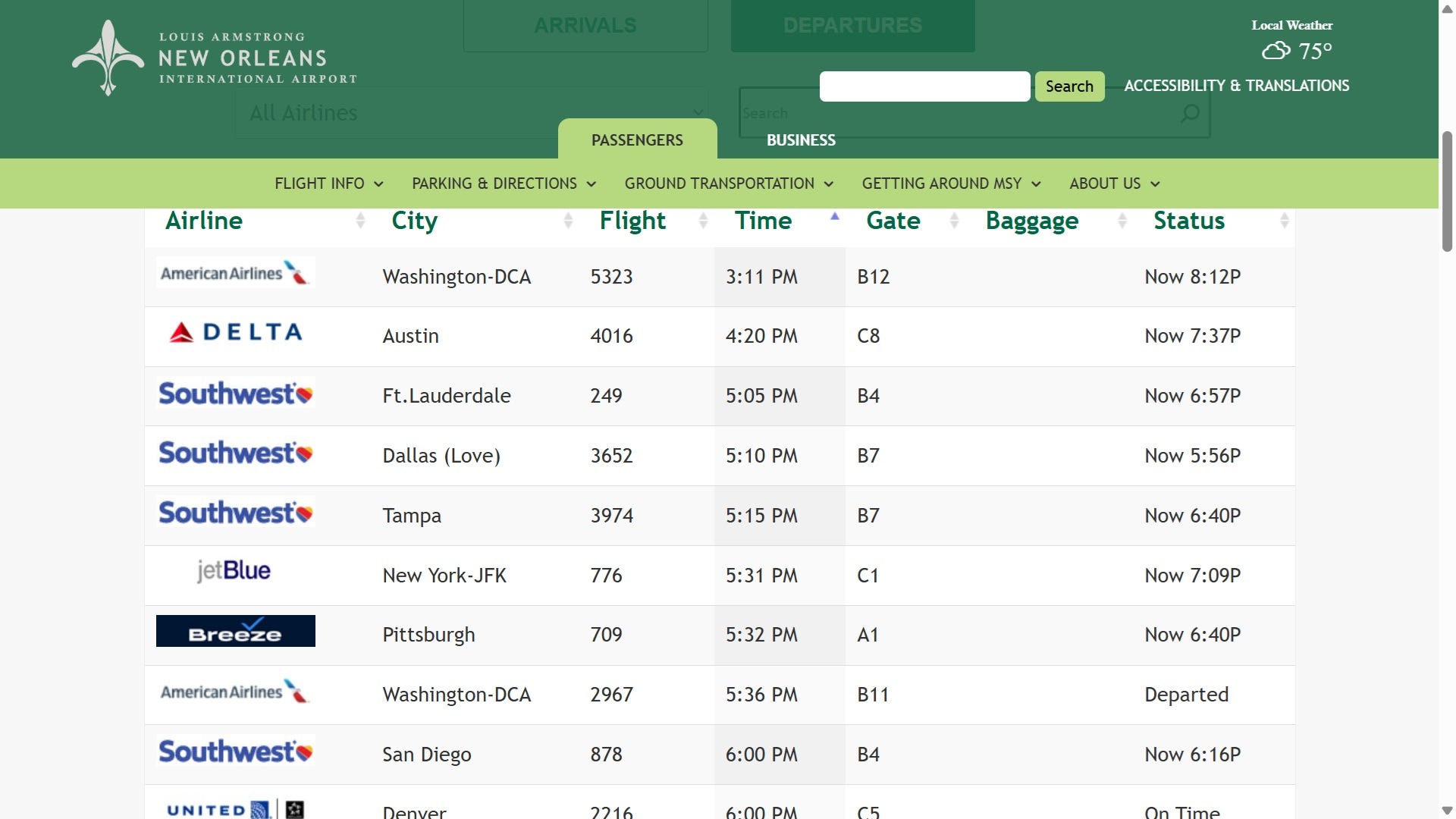The width and height of the screenshot is (1456, 819).
Task: Click the page vertical scrollbar thumb
Action: (x=1447, y=190)
